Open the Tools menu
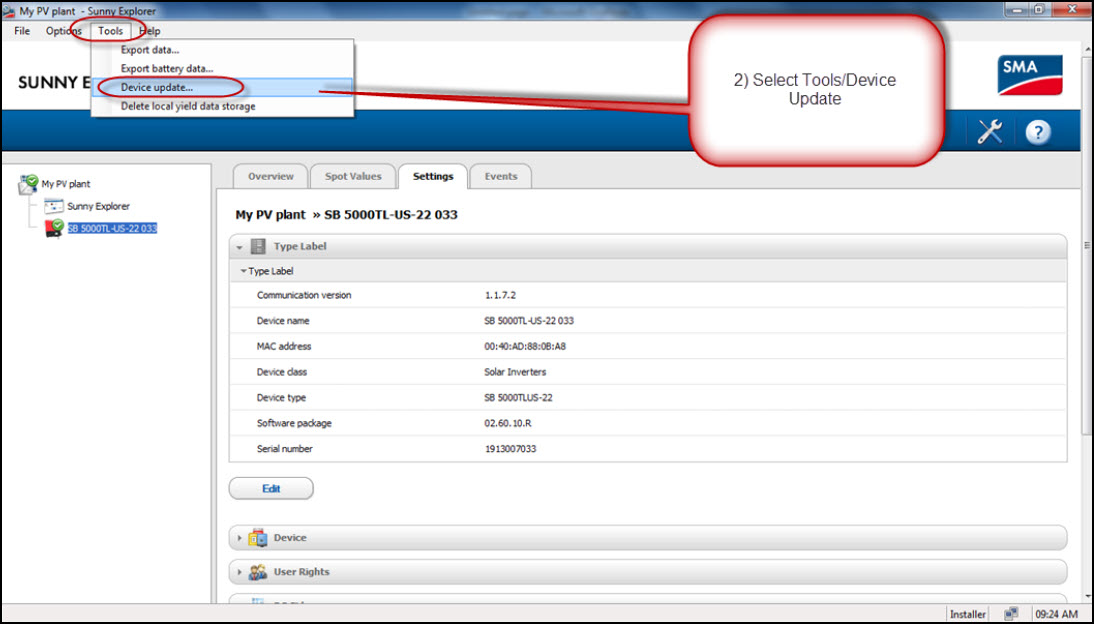The image size is (1094, 624). pyautogui.click(x=110, y=31)
